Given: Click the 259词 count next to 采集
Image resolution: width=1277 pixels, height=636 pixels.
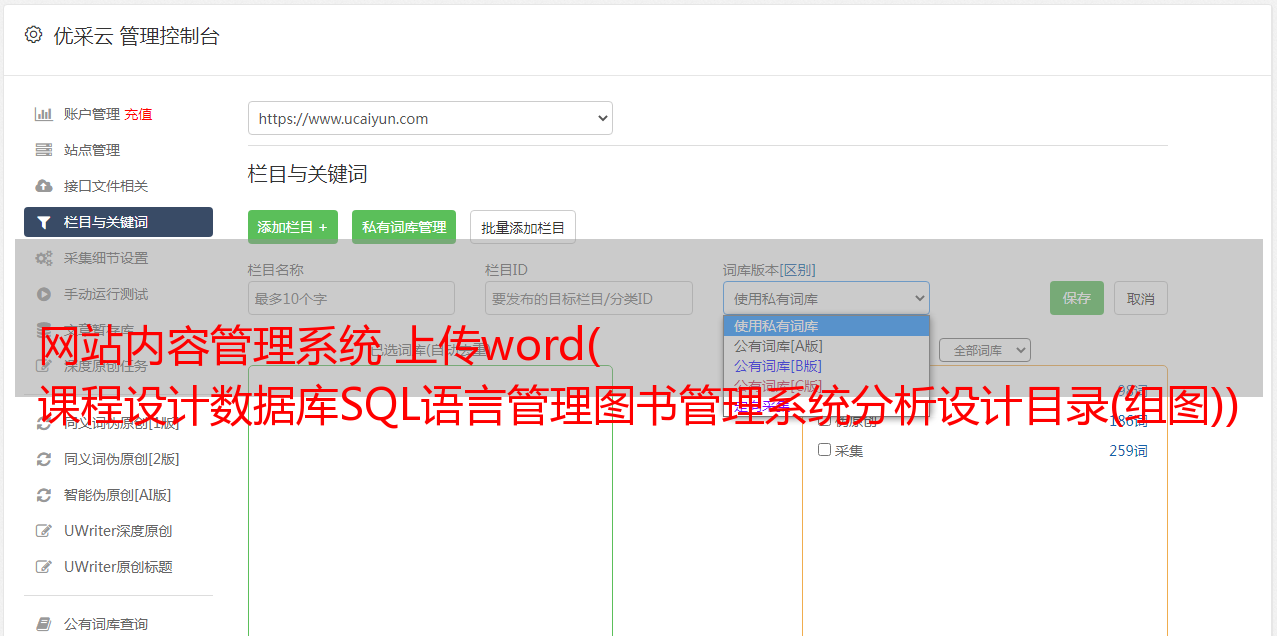Looking at the screenshot, I should point(1128,451).
